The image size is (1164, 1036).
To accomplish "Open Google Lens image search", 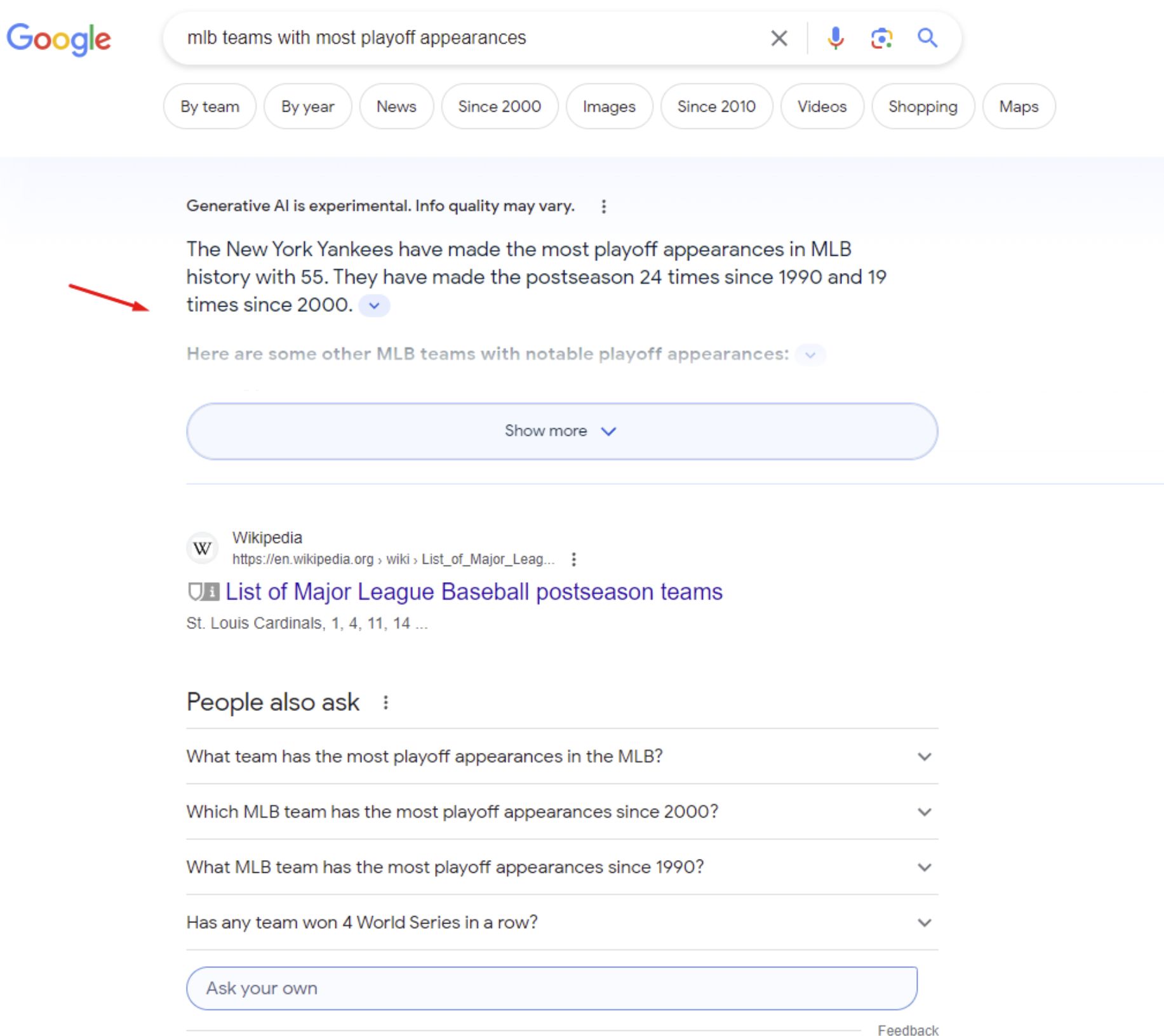I will click(881, 38).
